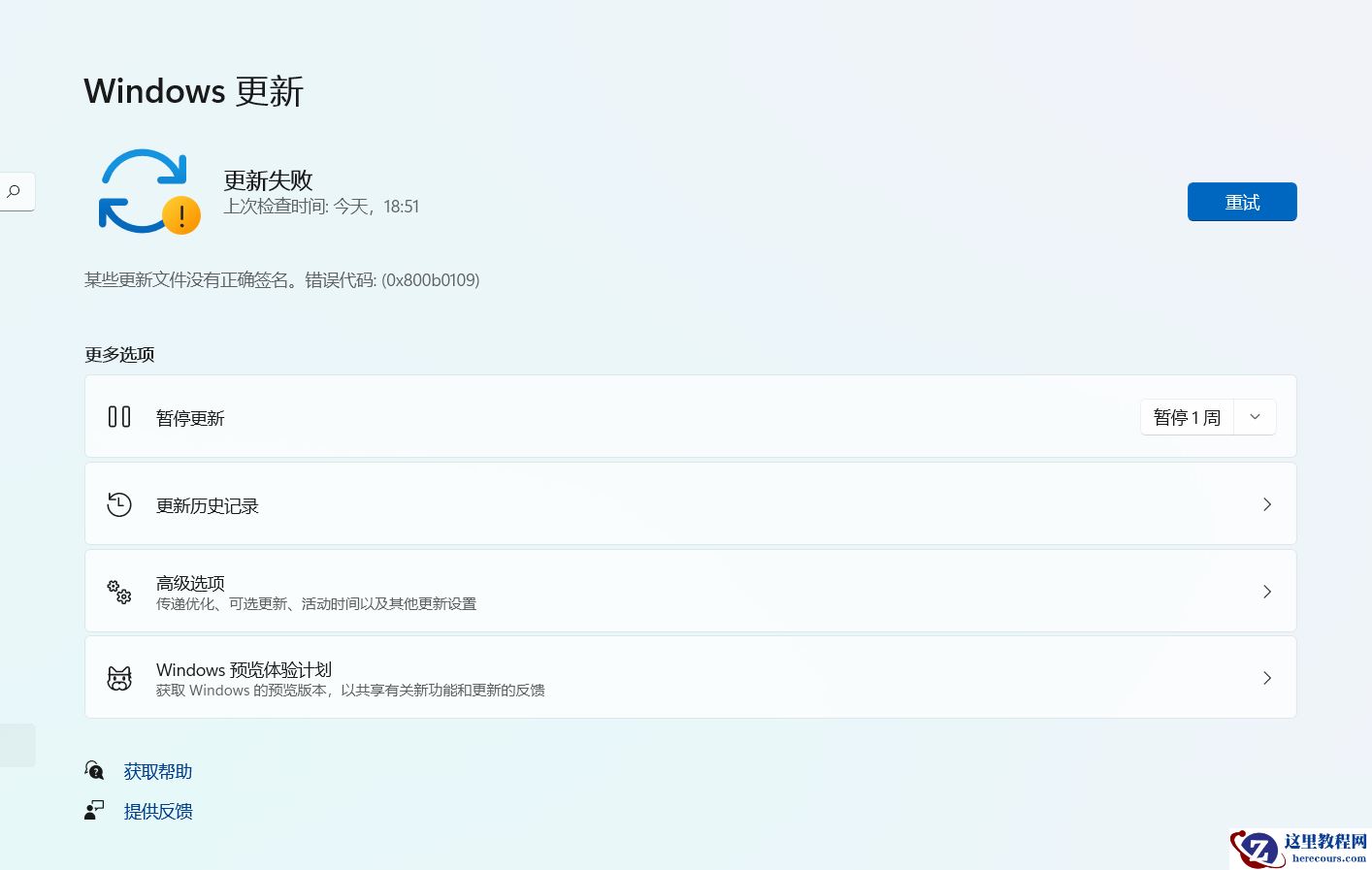Click the 重试 button to retry updates
1372x870 pixels.
(1242, 202)
